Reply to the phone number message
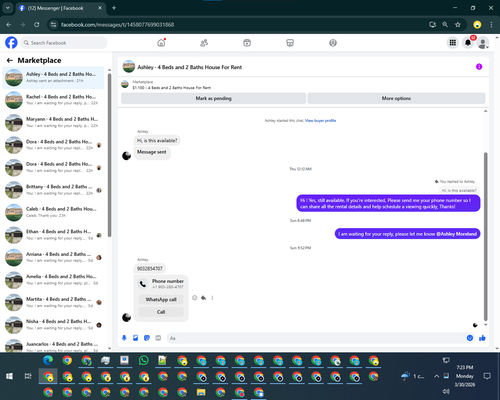This screenshot has height=400, width=500. coord(203,298)
